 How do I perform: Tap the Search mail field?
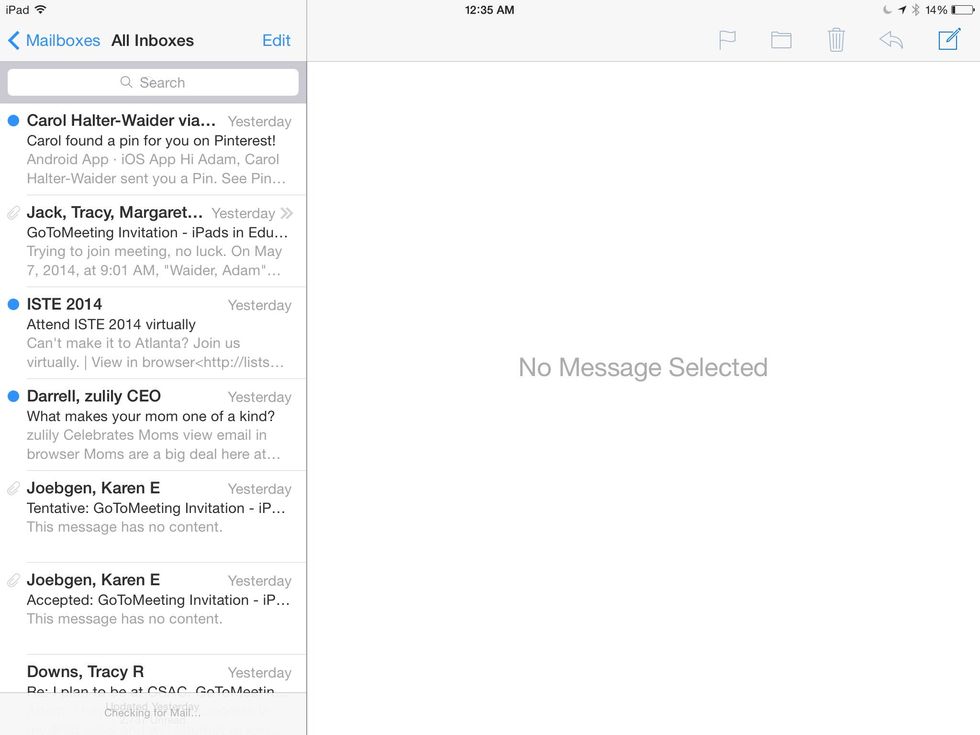coord(153,82)
